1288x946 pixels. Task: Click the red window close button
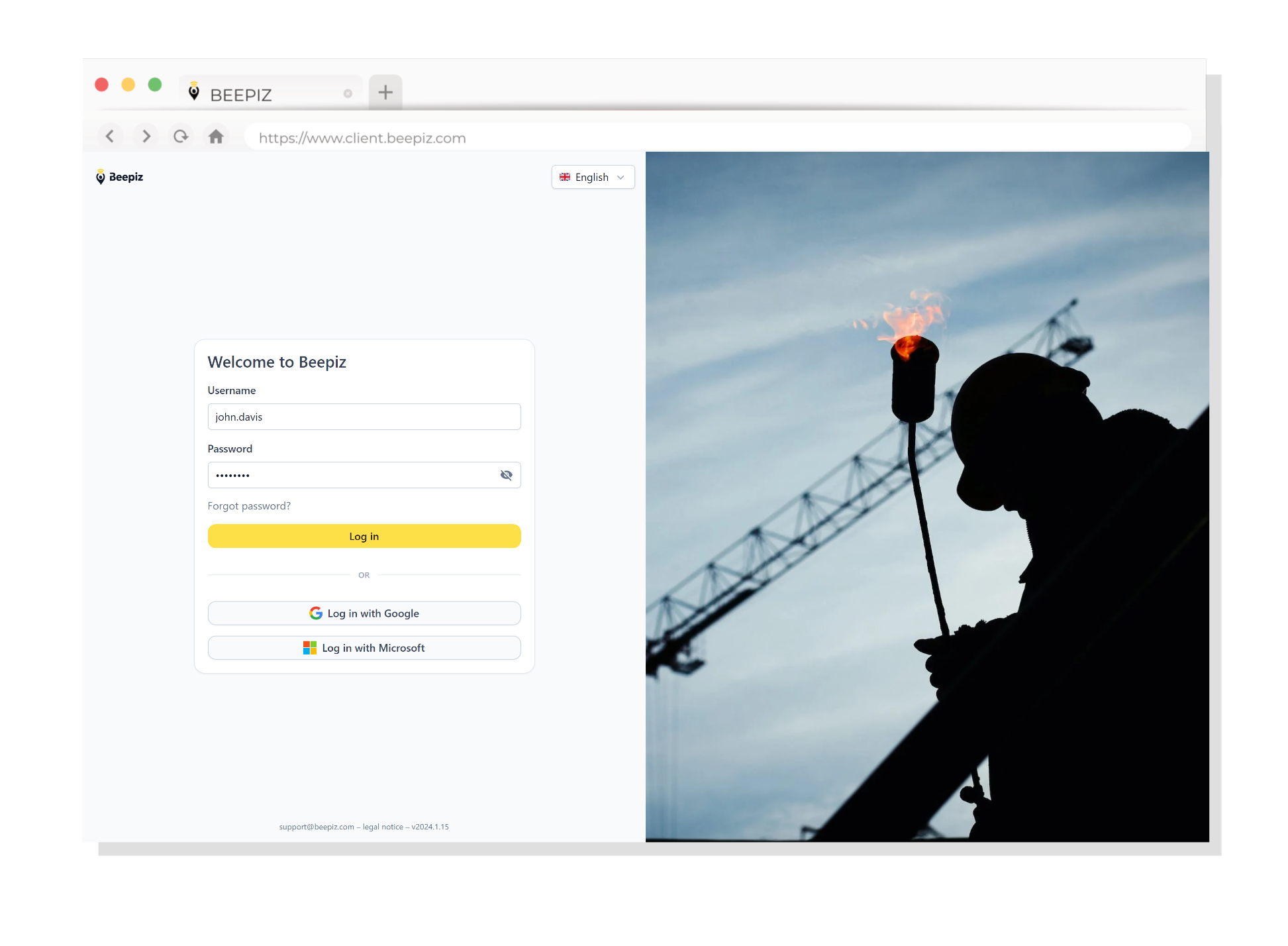[102, 85]
